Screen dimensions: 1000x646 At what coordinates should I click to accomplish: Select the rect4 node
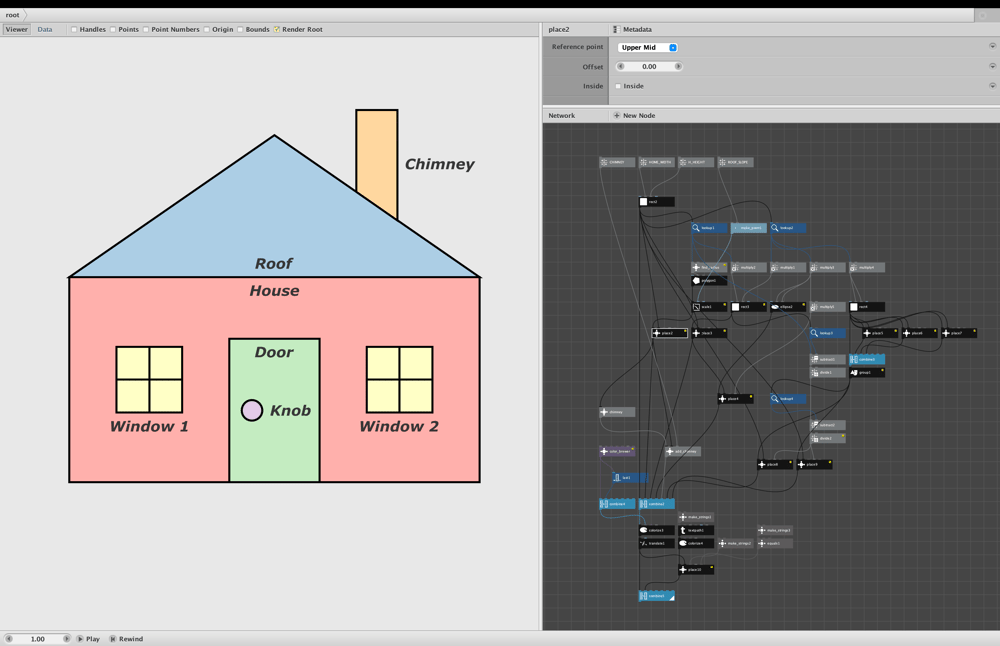(867, 307)
